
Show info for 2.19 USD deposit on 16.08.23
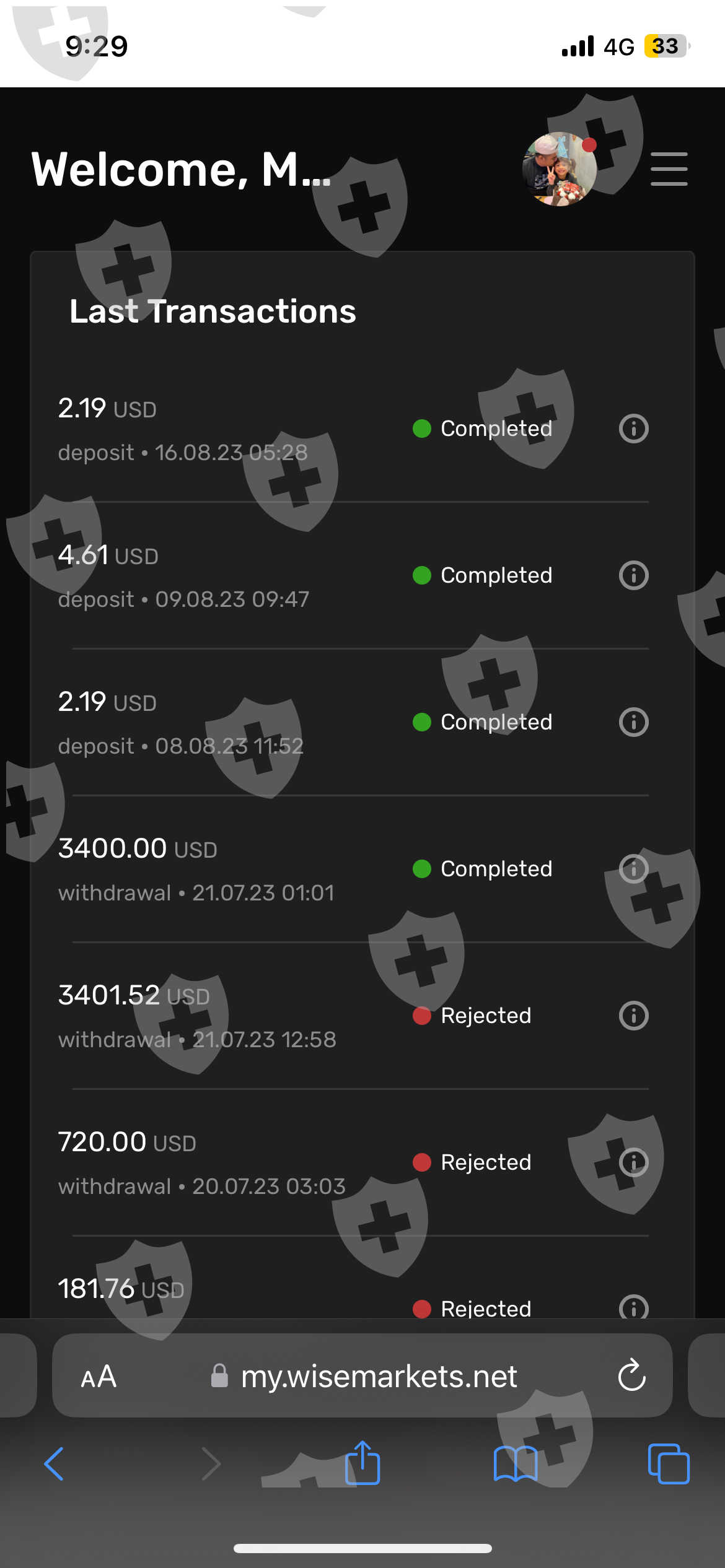coord(633,429)
